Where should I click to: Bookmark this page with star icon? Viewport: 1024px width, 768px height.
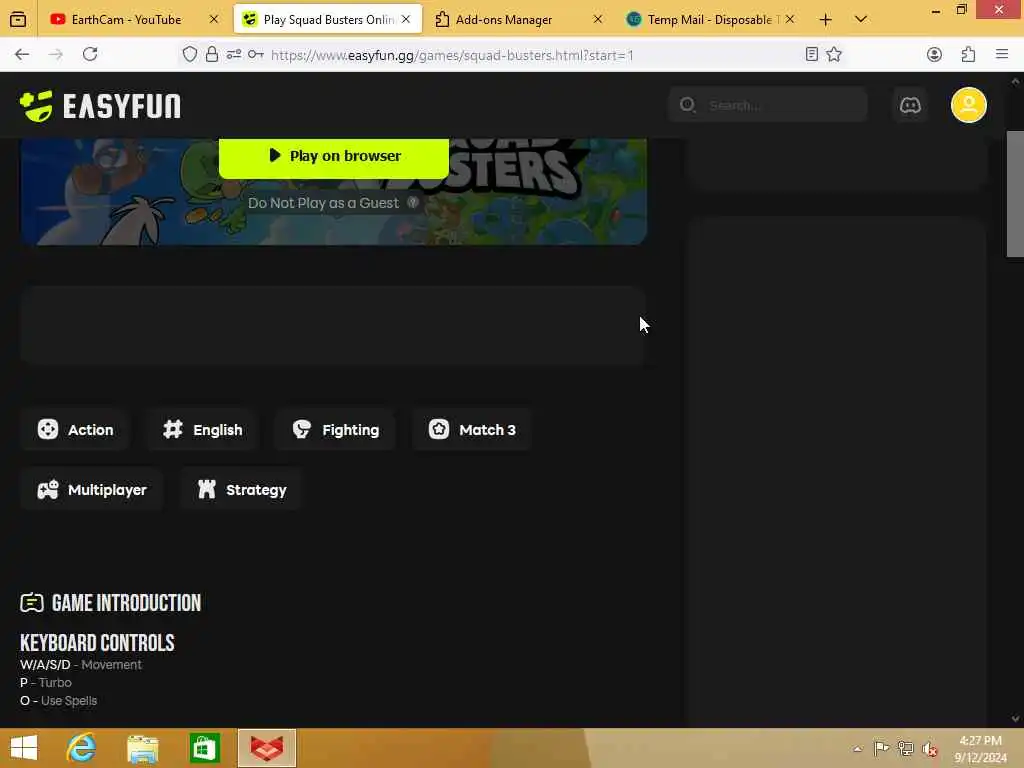click(834, 54)
